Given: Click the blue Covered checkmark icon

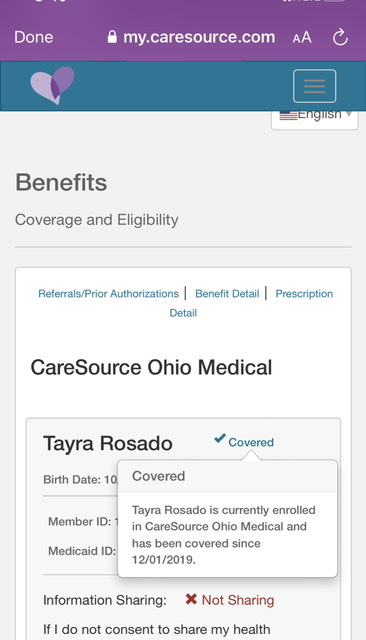Looking at the screenshot, I should pos(220,439).
